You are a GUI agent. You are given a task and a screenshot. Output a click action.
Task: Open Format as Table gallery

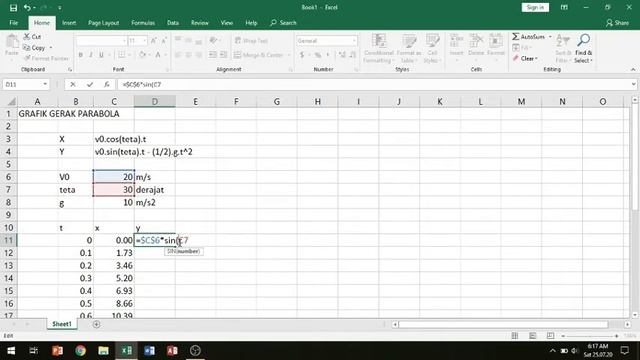tap(409, 48)
